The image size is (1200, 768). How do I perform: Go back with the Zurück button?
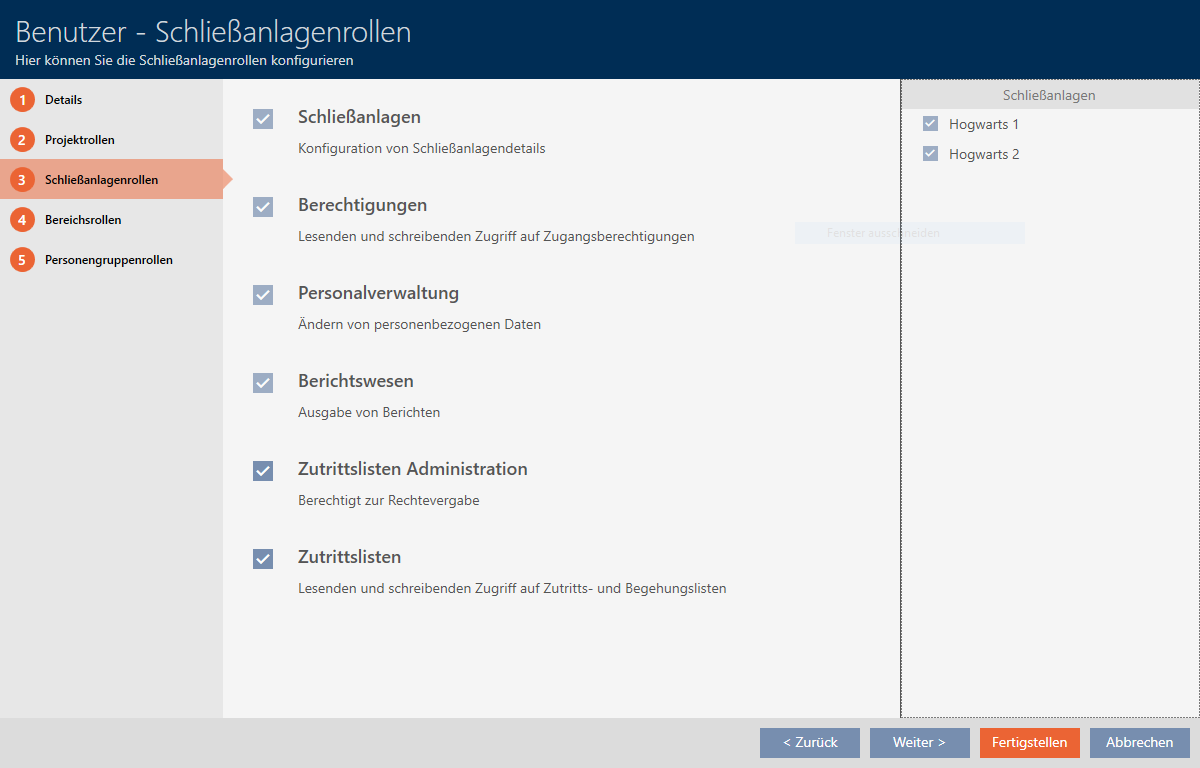809,743
